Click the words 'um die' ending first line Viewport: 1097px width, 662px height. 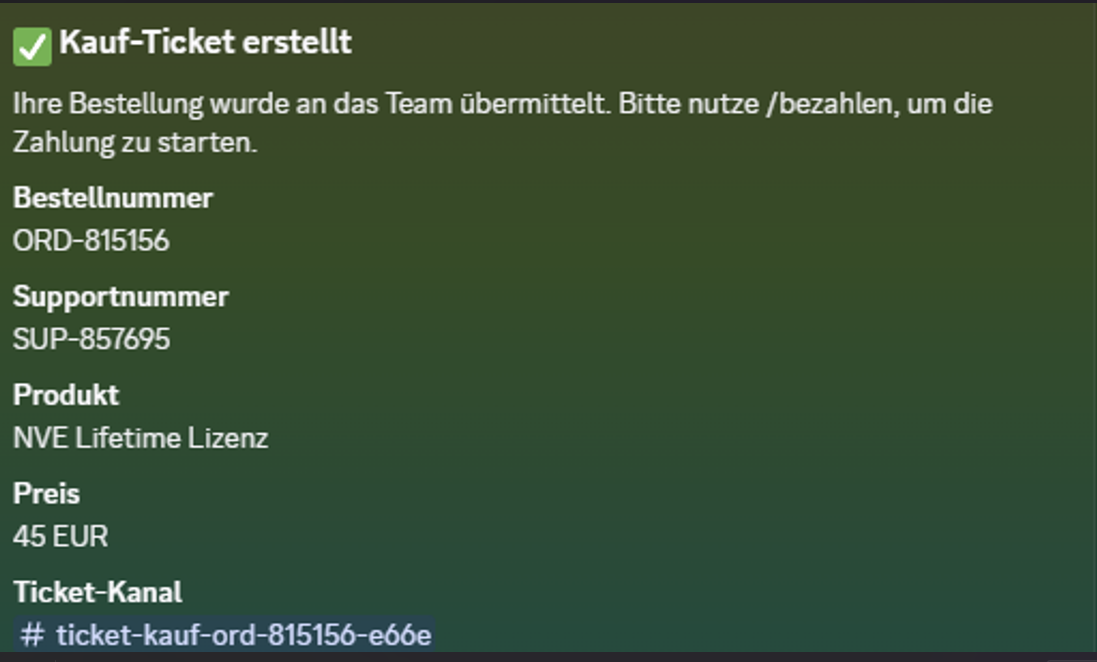pyautogui.click(x=949, y=104)
